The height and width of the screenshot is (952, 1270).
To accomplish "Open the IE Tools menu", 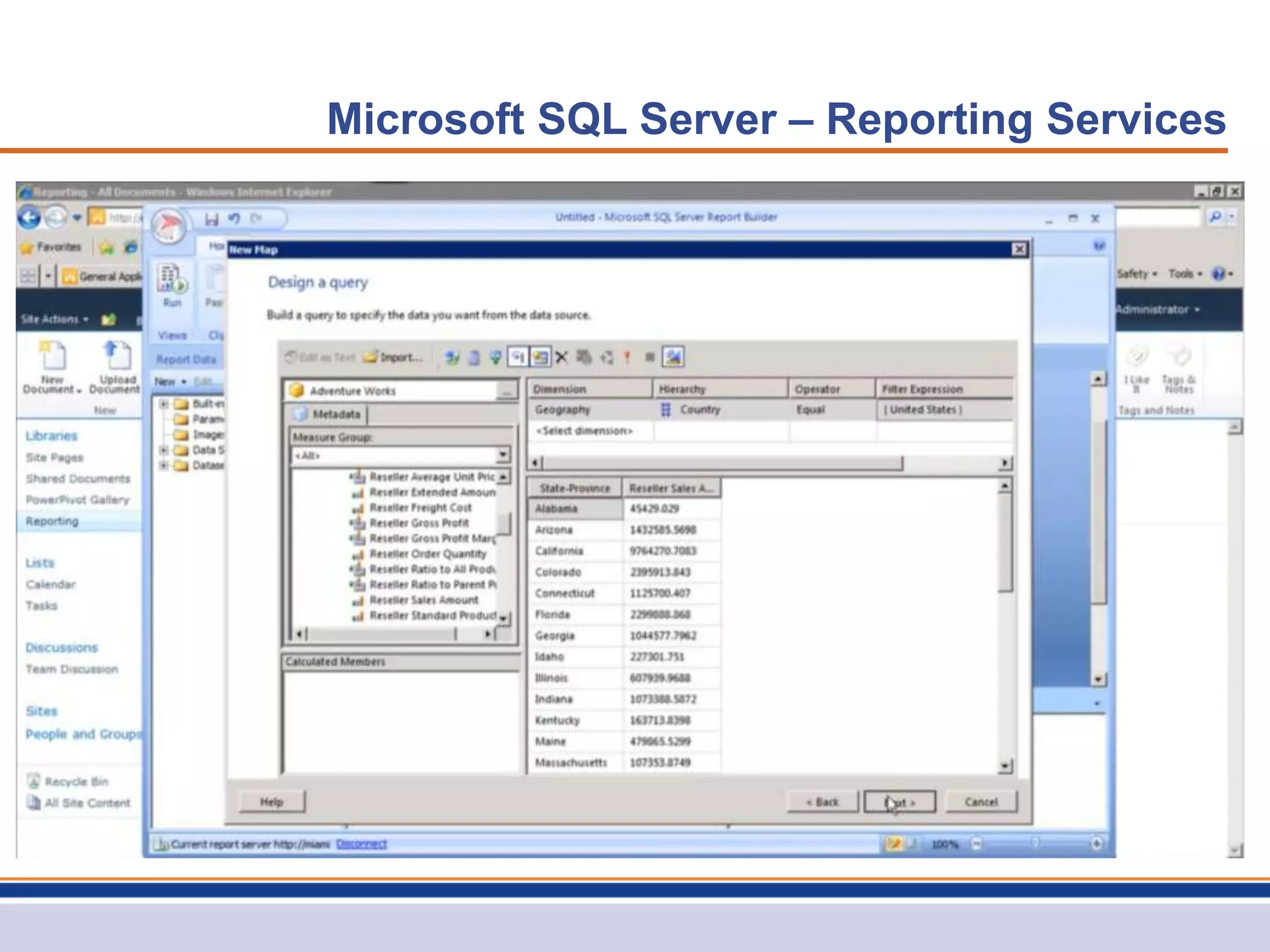I will tap(1185, 273).
